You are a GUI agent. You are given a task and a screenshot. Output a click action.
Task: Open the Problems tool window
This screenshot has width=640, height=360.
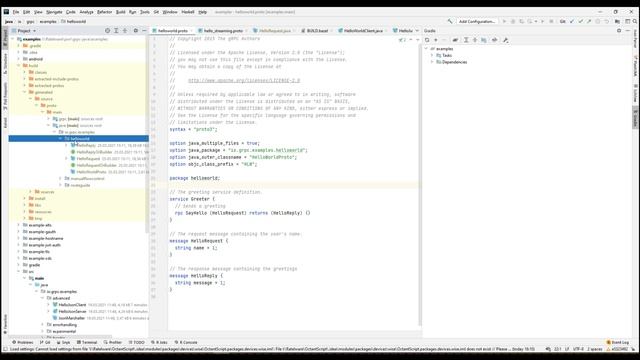22,342
